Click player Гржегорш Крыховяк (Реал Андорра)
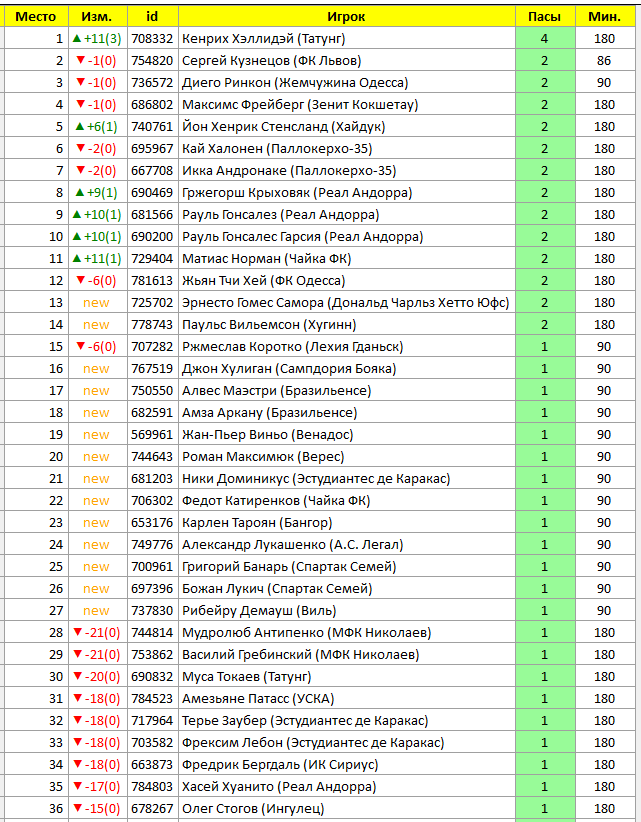This screenshot has width=641, height=822. 297,193
